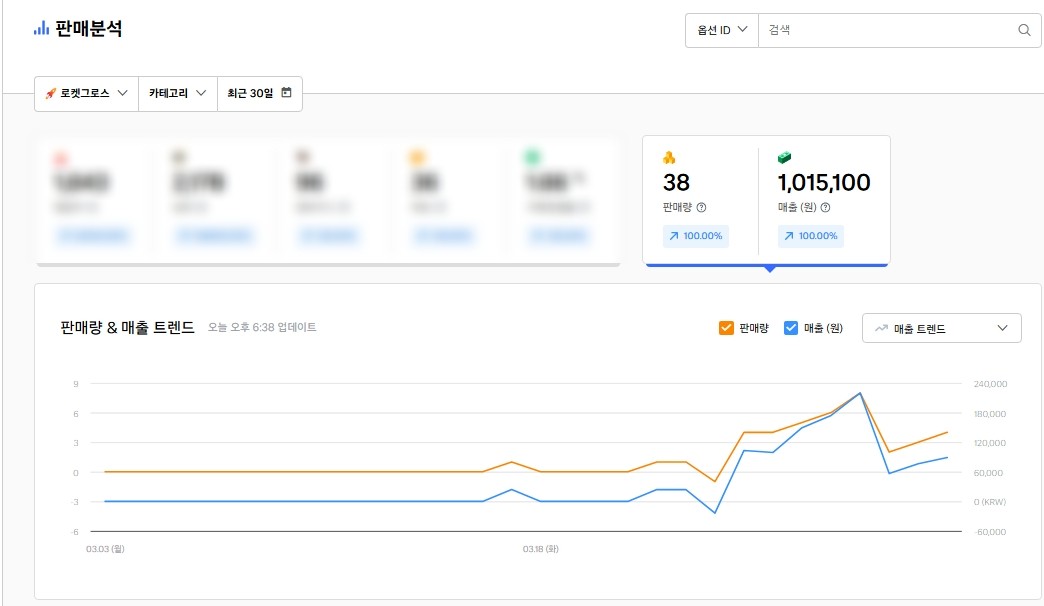This screenshot has height=606, width=1044.
Task: Click the gold coins icon above 38
Action: [669, 158]
